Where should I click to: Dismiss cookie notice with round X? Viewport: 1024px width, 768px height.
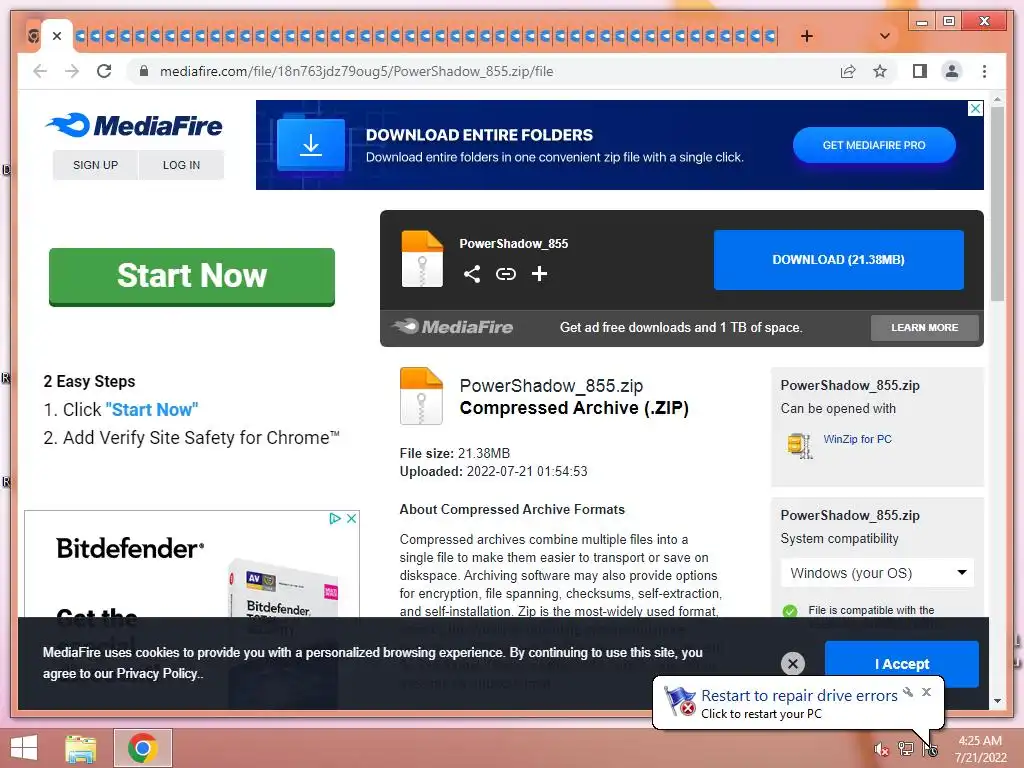(793, 664)
